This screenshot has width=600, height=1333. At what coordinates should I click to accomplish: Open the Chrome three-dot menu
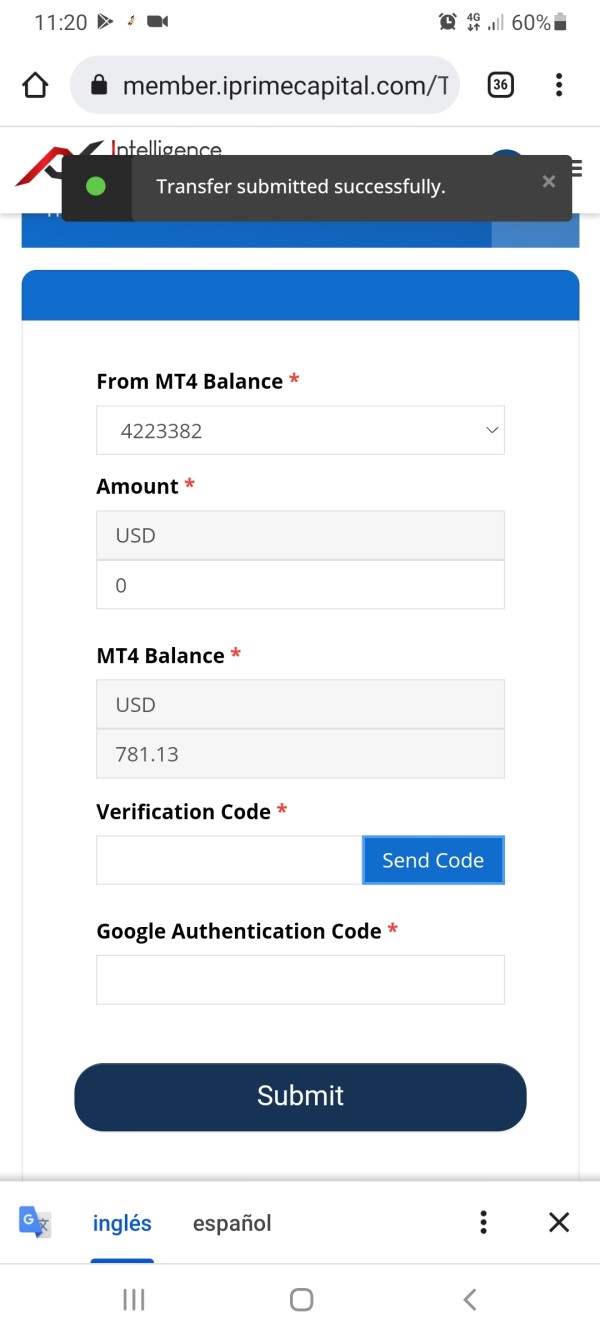559,86
